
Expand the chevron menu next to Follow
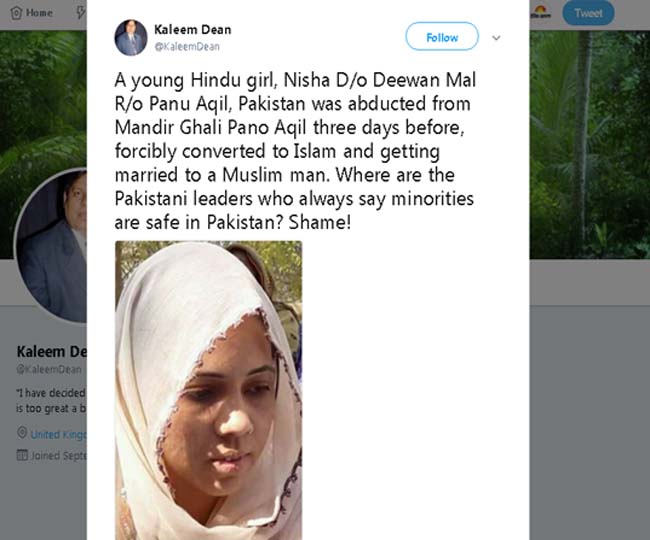click(x=496, y=38)
